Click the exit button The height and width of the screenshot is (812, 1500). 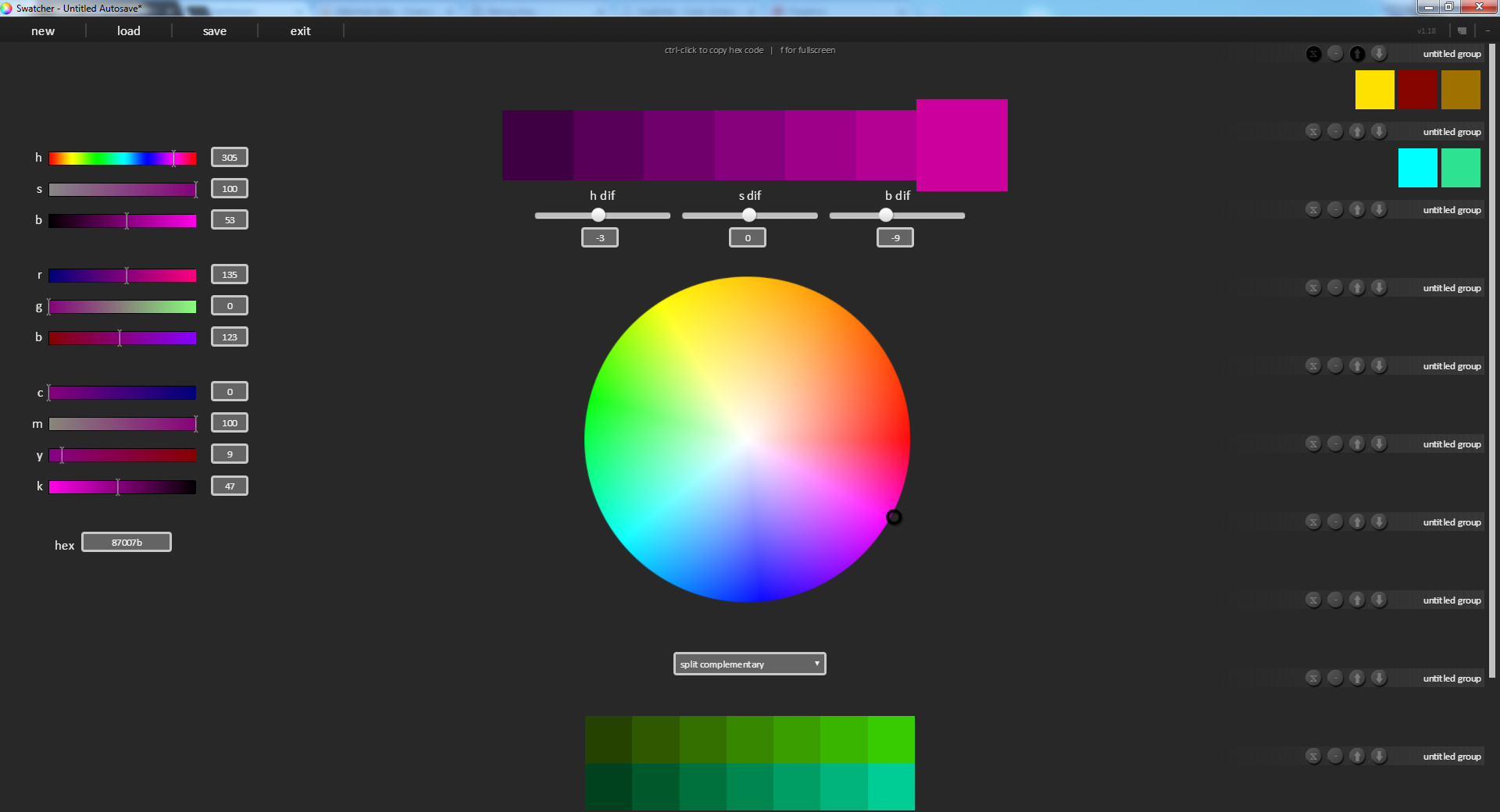pyautogui.click(x=301, y=30)
